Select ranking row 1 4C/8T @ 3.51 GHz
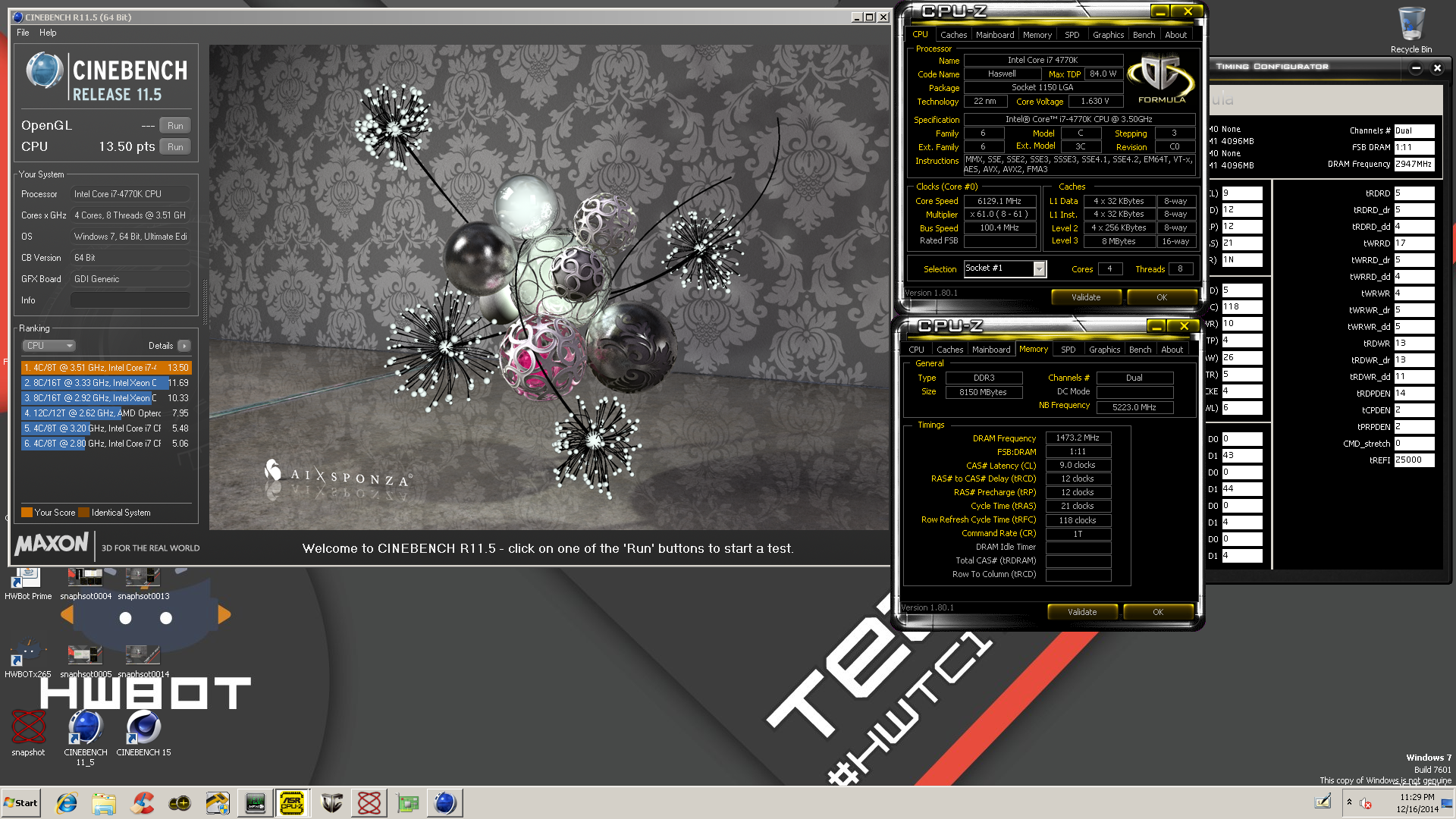1456x819 pixels. pos(106,368)
